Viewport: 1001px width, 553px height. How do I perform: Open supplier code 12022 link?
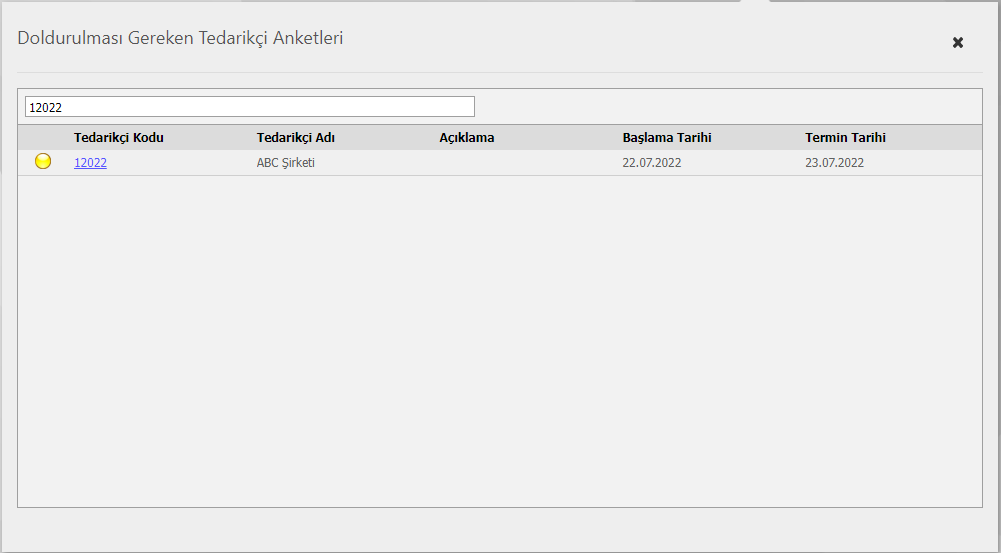coord(90,163)
